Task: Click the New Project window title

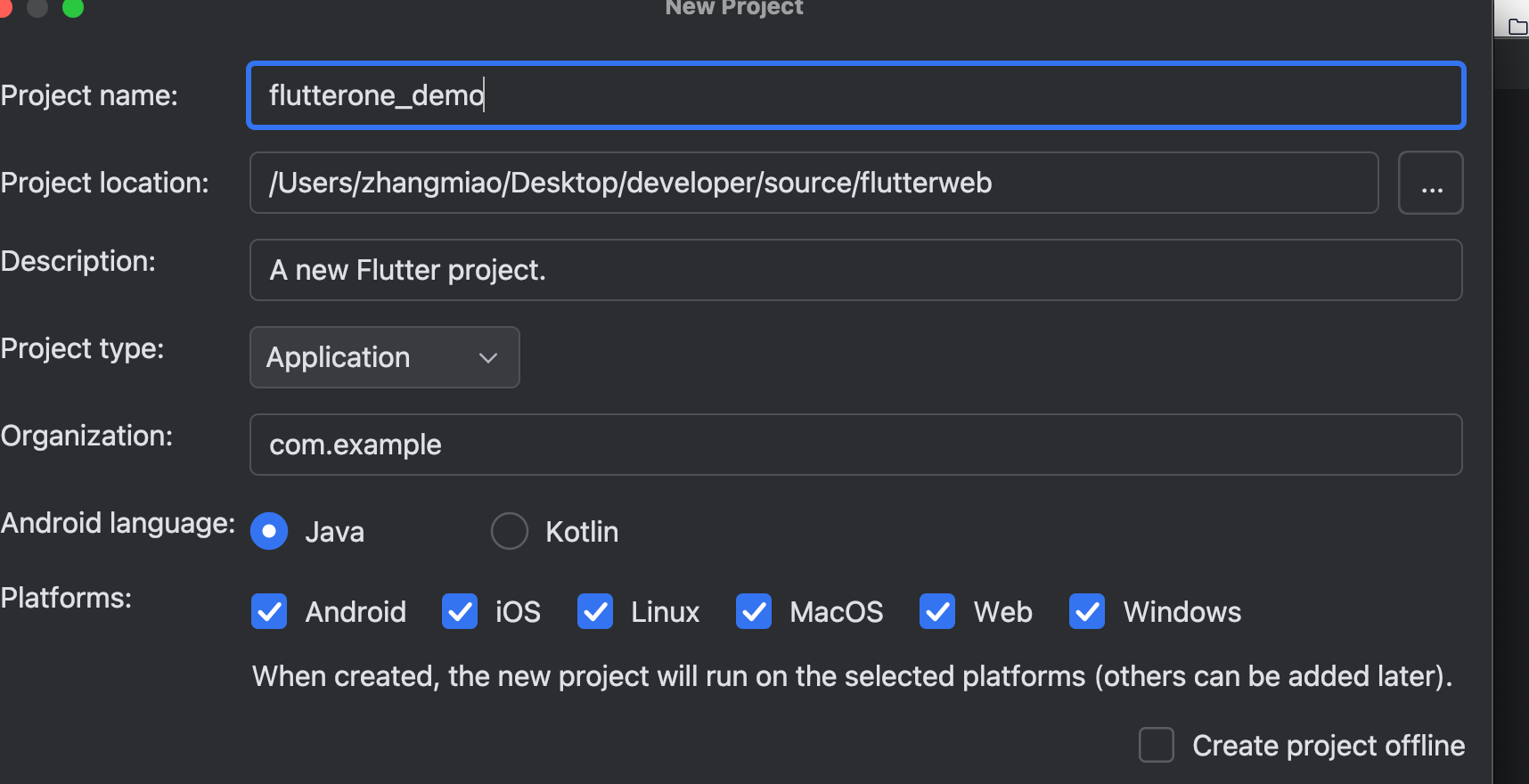Action: pos(734,7)
